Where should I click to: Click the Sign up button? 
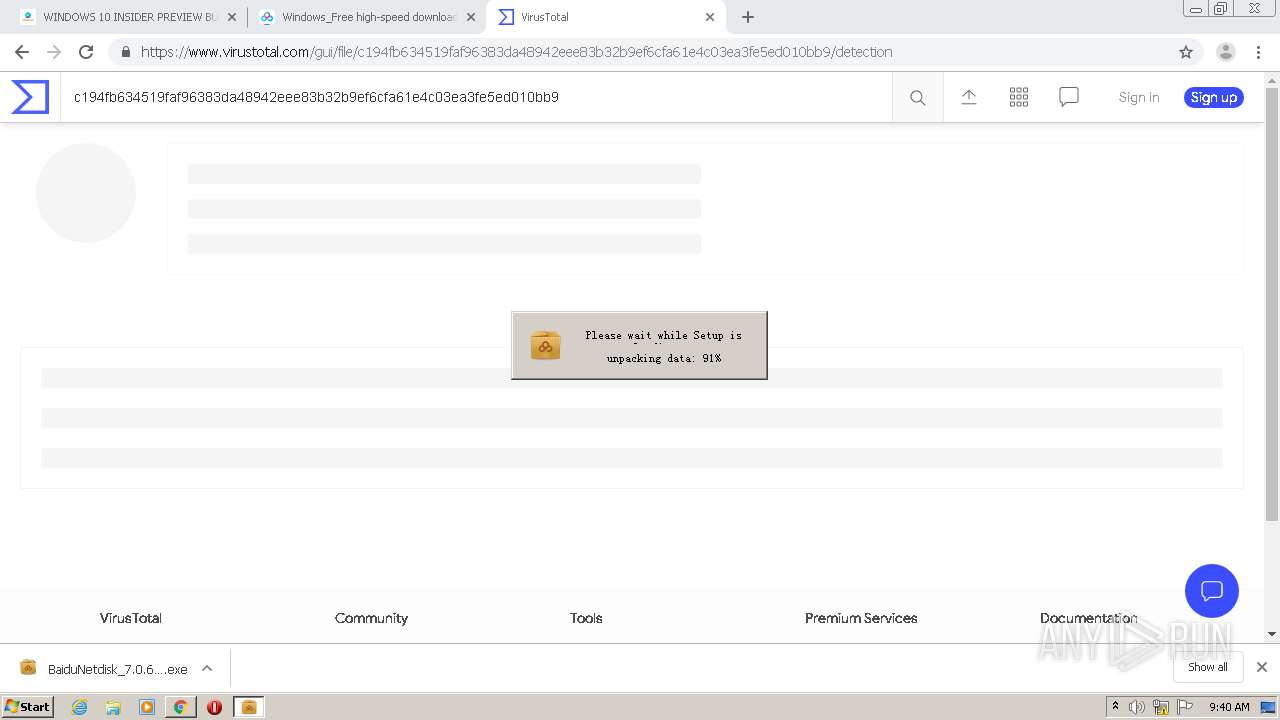coord(1214,97)
